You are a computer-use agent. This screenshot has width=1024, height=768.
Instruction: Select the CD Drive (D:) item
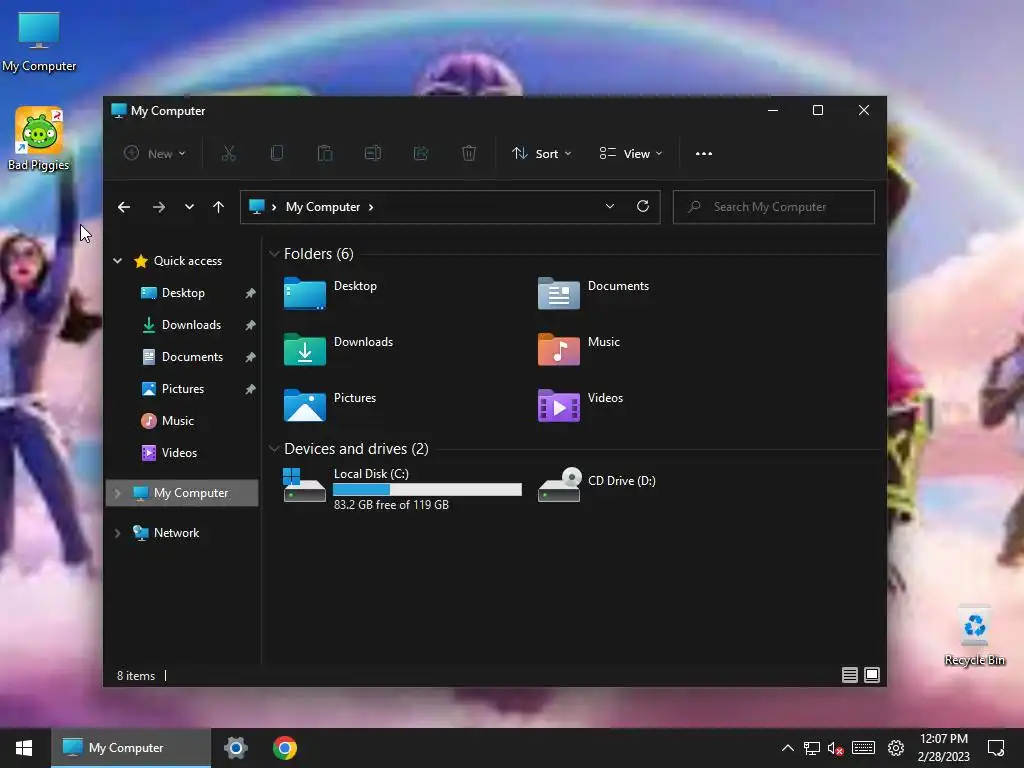click(x=596, y=485)
